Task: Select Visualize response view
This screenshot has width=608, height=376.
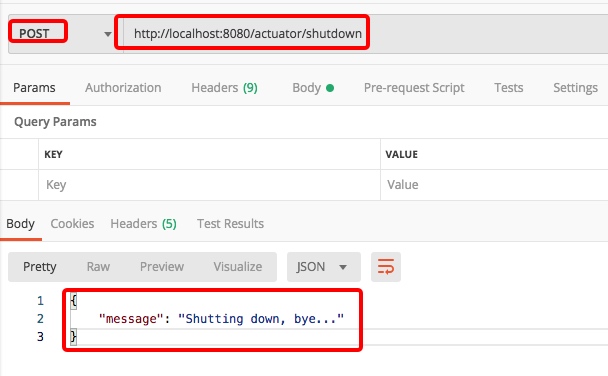Action: (x=238, y=267)
